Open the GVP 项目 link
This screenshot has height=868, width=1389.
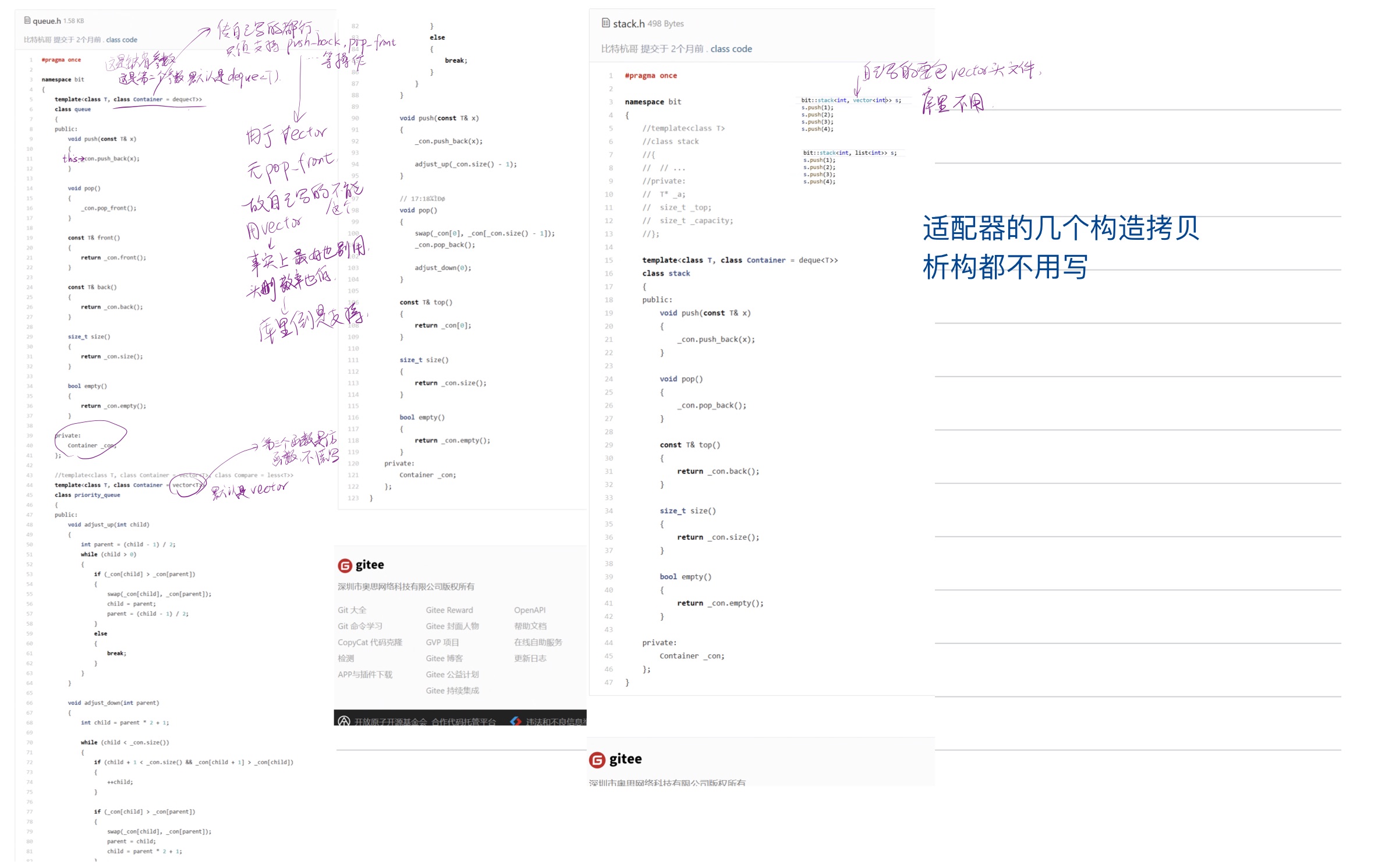442,643
